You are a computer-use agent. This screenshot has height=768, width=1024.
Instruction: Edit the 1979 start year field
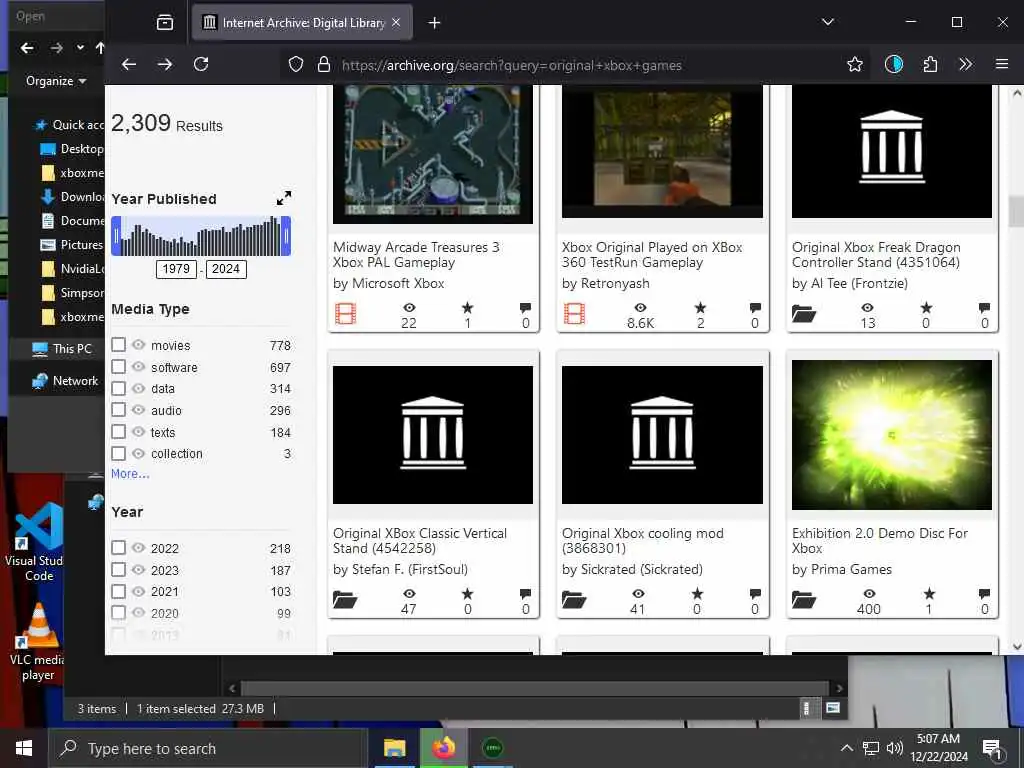point(176,269)
